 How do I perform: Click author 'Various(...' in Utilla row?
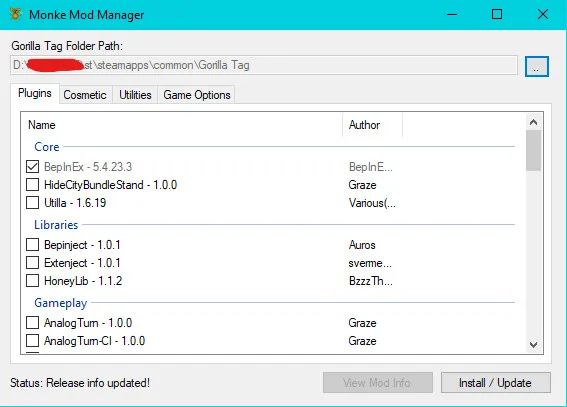pos(372,203)
